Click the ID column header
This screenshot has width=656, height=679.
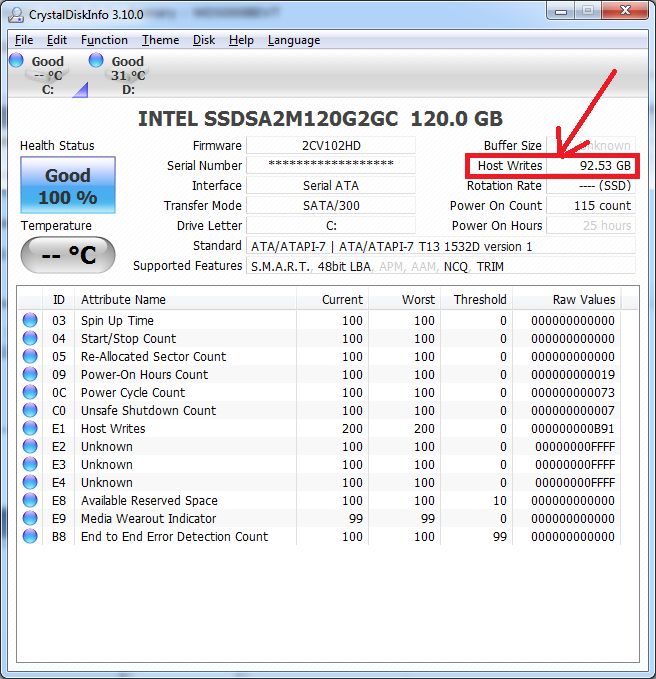click(58, 299)
